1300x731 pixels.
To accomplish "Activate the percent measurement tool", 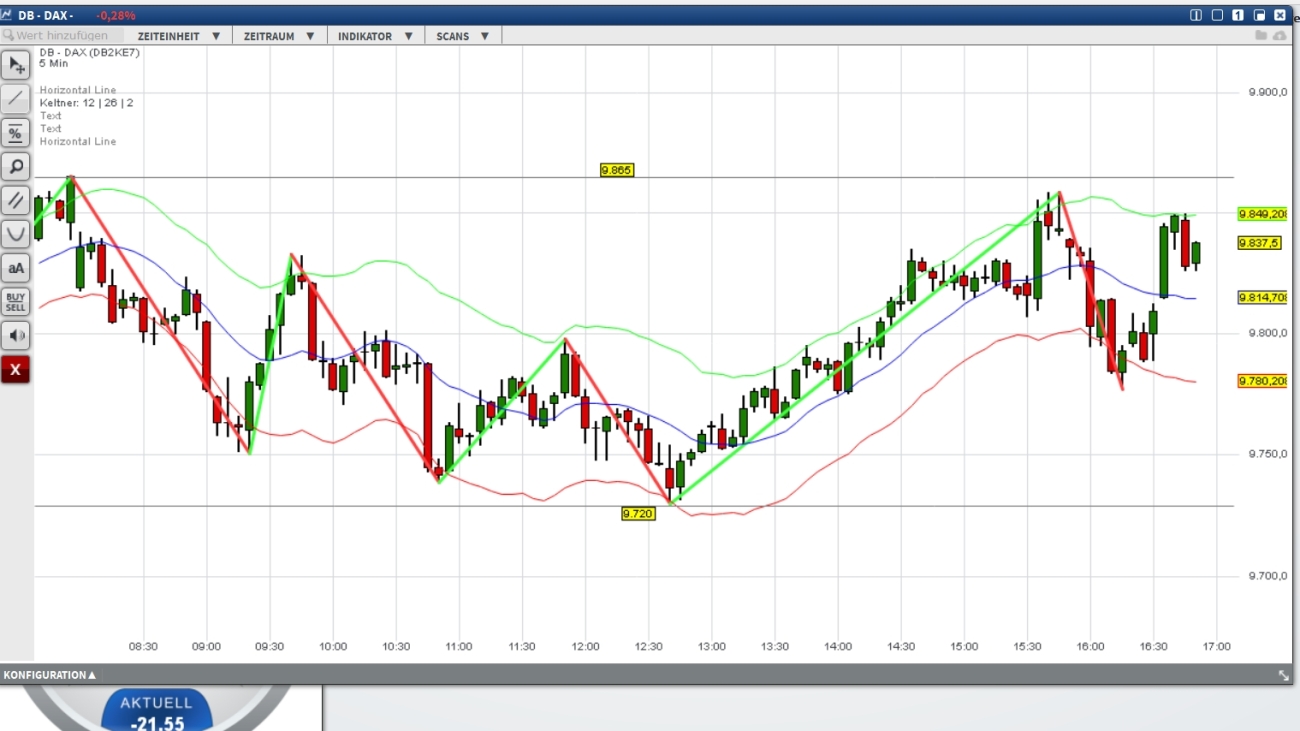I will [15, 132].
